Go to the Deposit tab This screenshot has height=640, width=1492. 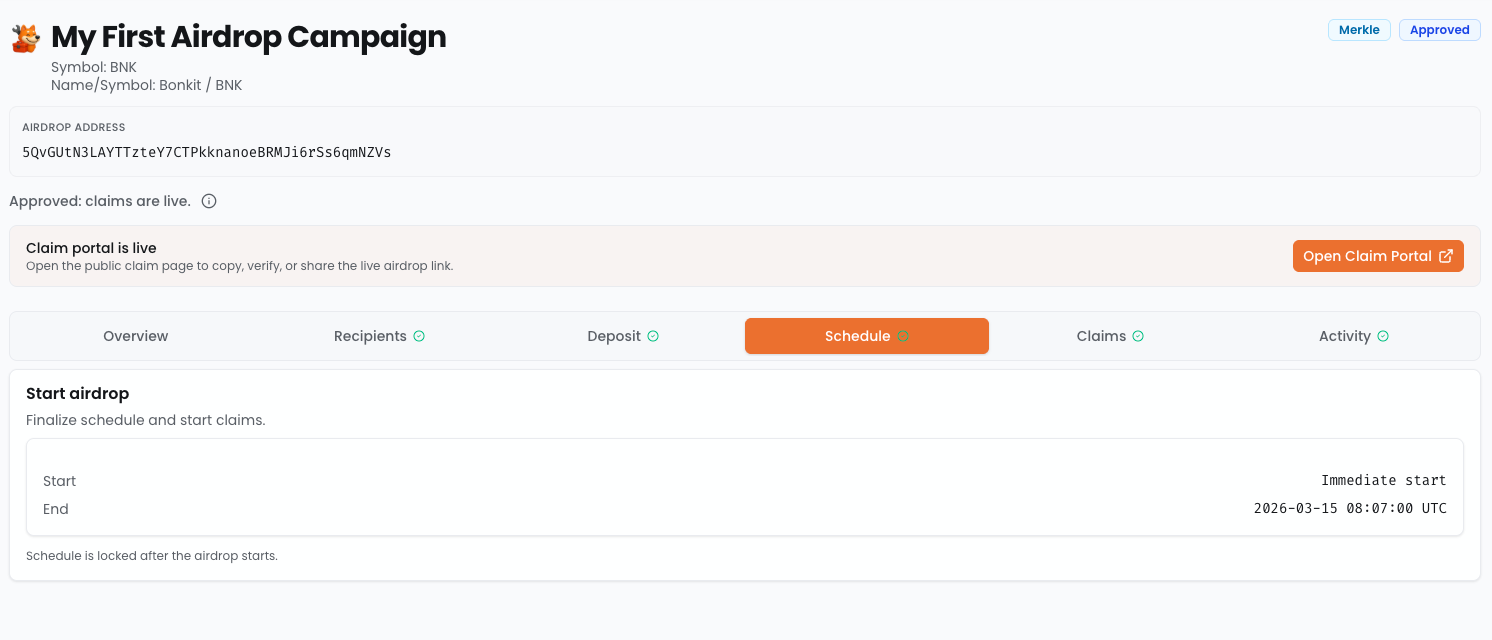pos(614,336)
